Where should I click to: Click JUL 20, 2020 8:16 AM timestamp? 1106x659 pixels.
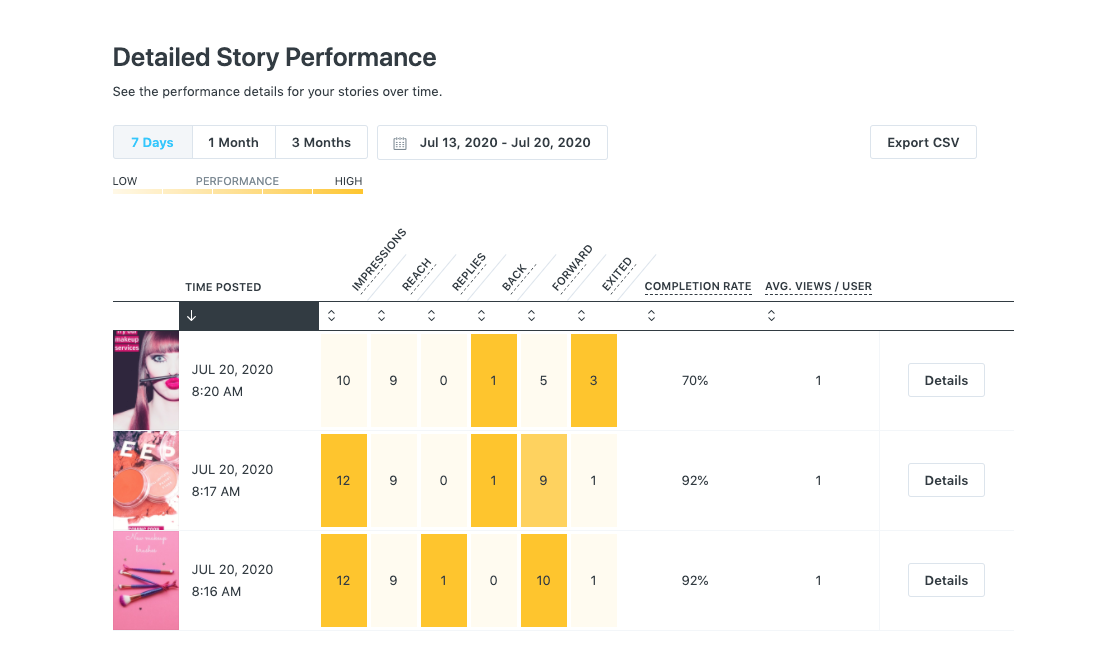coord(232,581)
